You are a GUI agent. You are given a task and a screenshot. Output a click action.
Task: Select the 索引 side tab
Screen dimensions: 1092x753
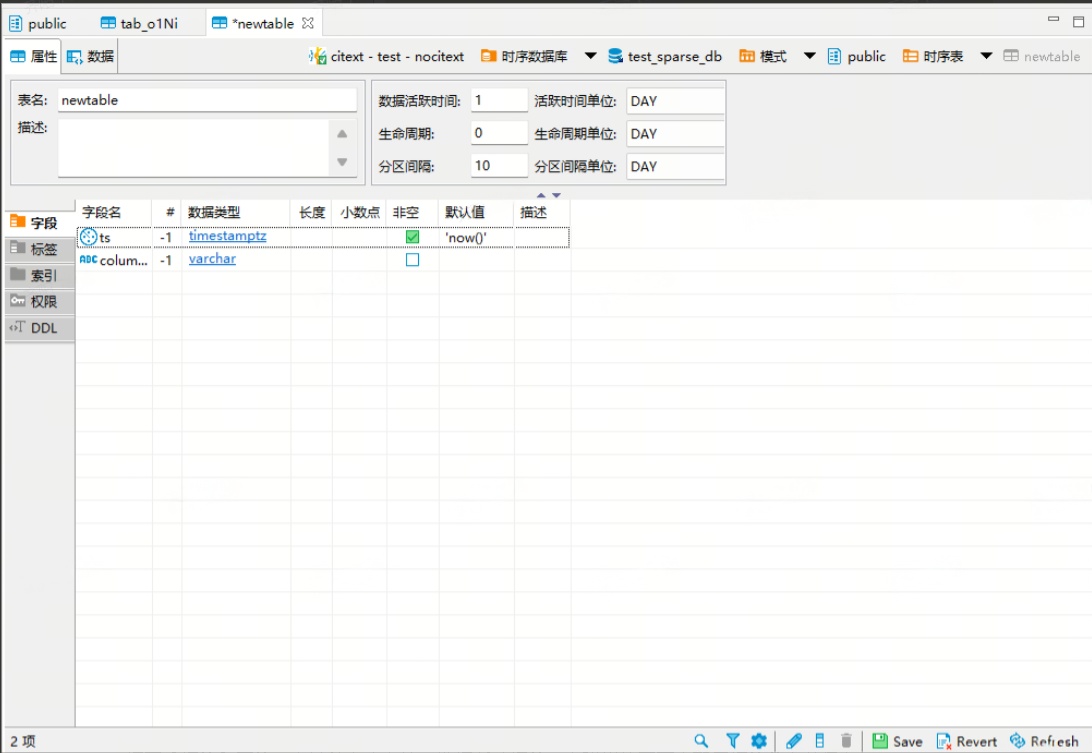[40, 275]
